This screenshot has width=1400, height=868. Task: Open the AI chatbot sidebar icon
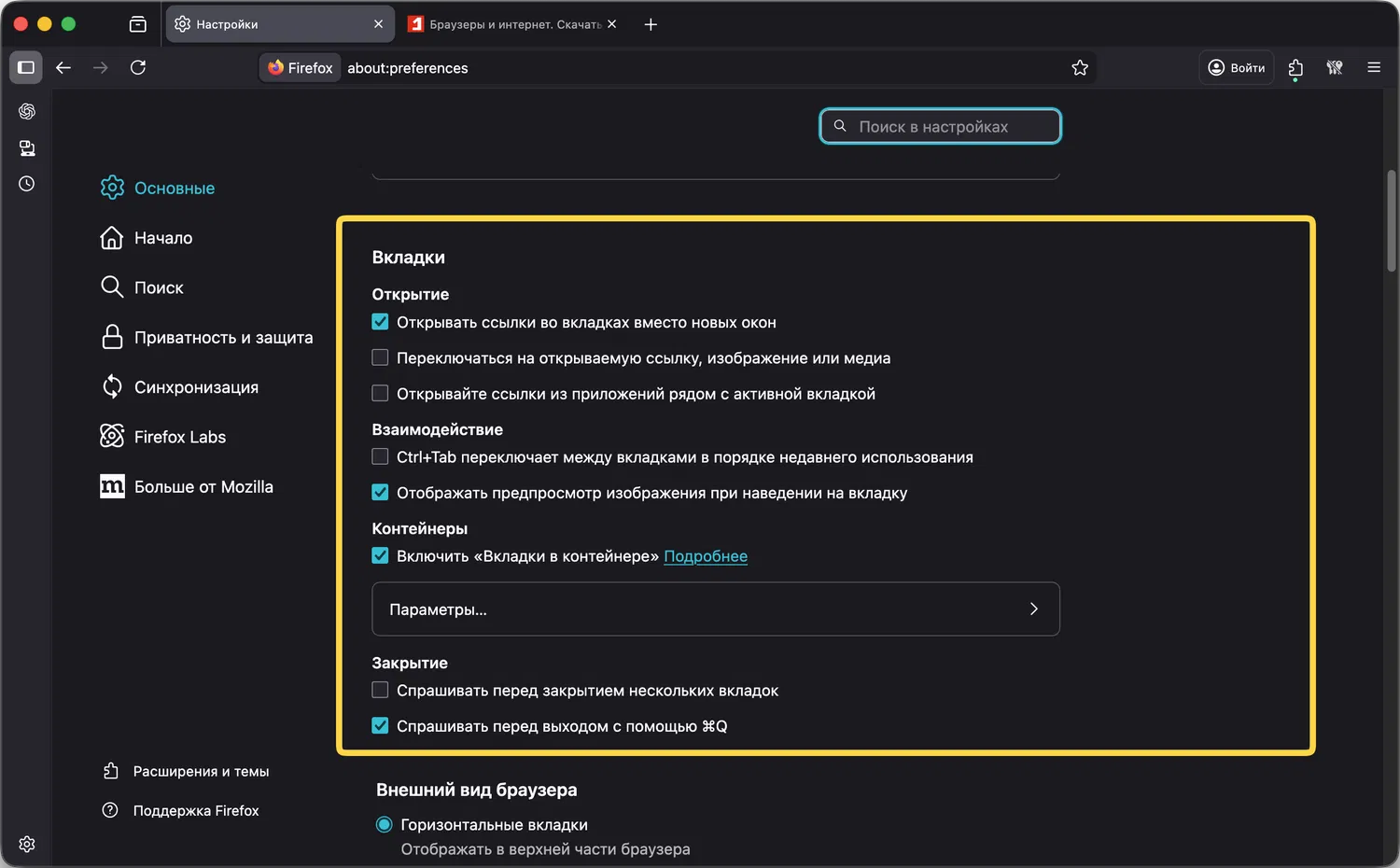click(27, 112)
